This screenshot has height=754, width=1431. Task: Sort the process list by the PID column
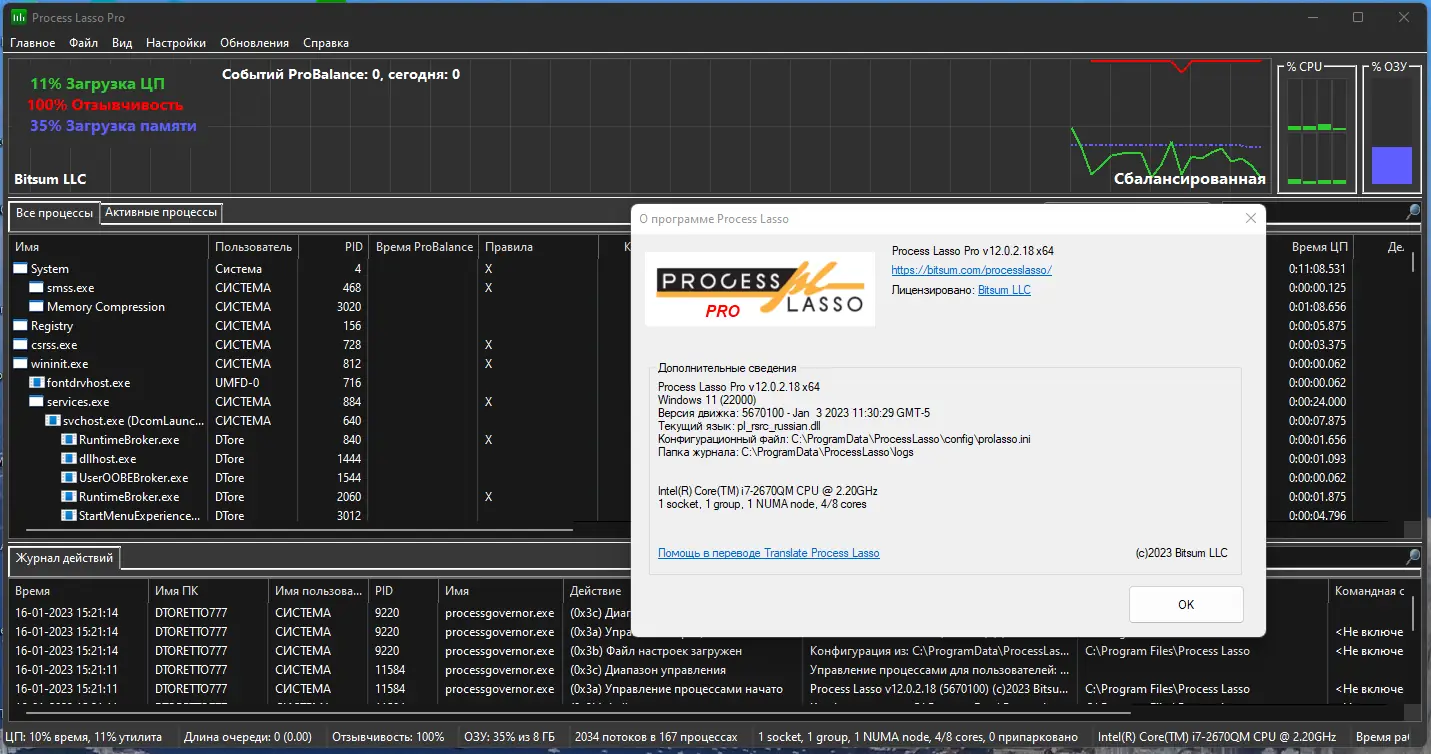click(x=333, y=247)
